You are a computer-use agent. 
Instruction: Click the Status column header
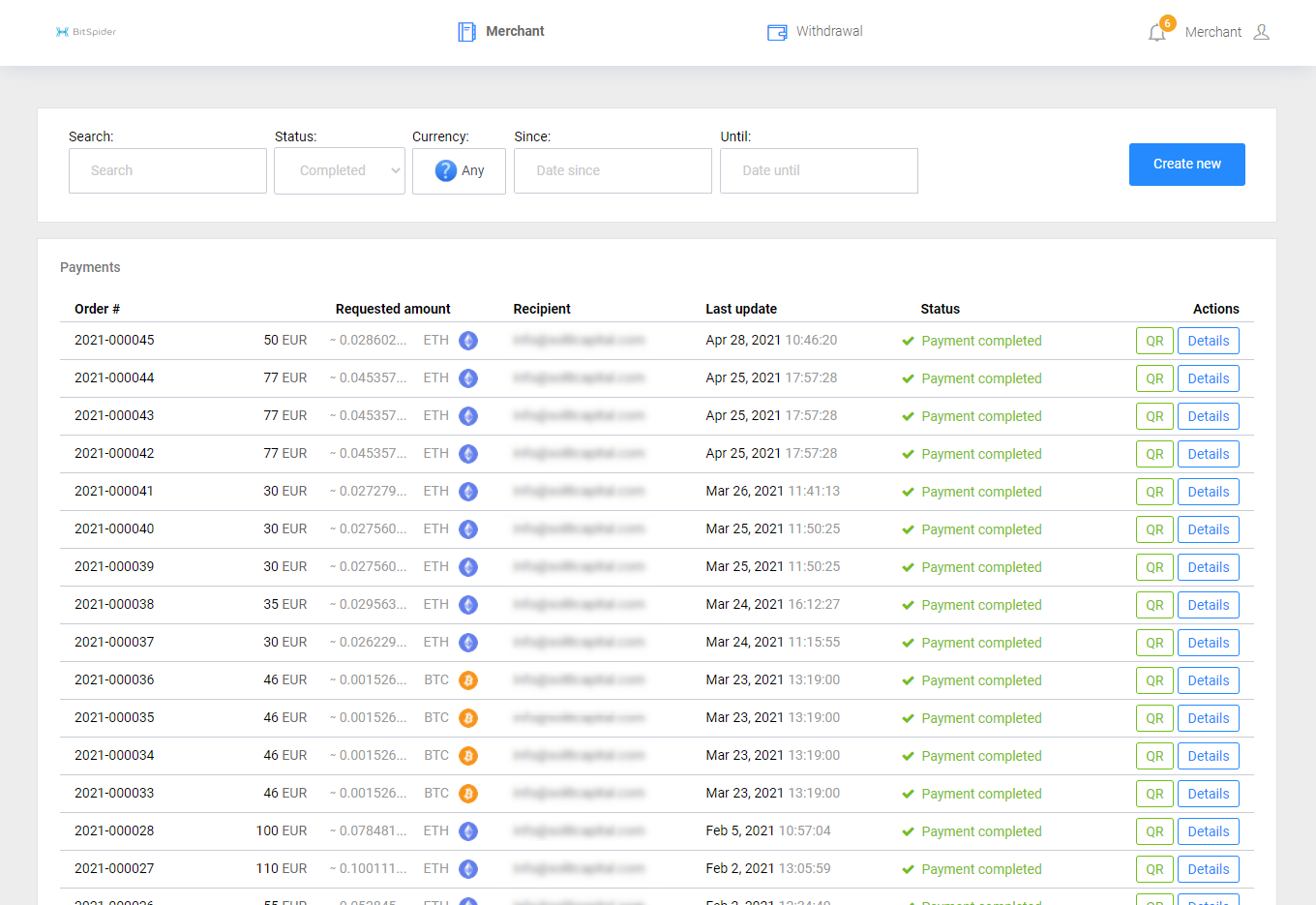coord(940,309)
